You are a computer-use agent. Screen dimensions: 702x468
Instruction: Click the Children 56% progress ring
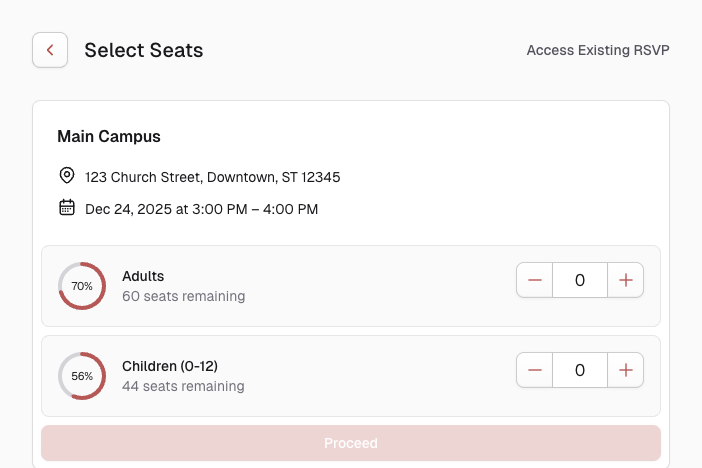point(82,376)
